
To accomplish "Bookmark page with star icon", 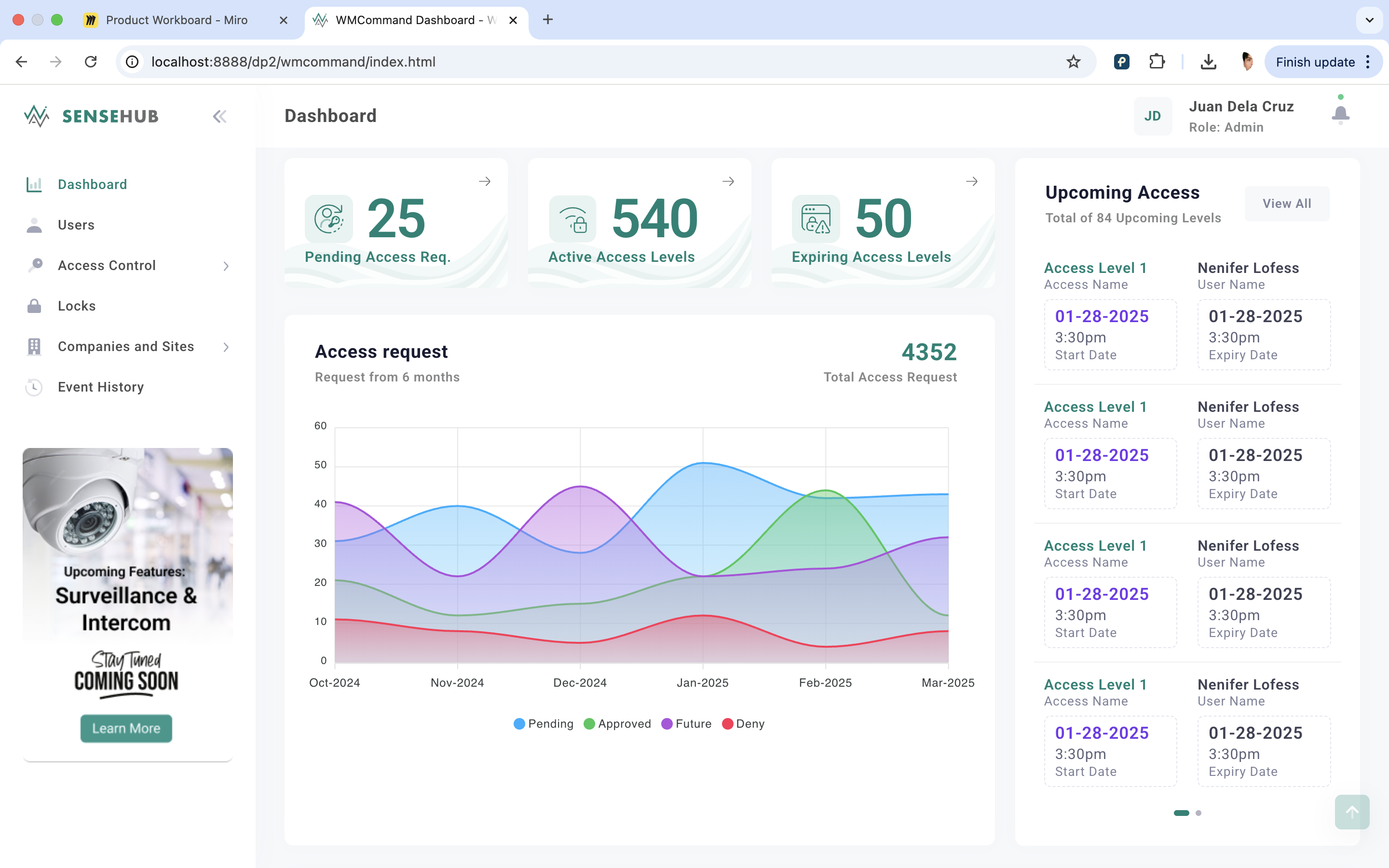I will (1073, 62).
